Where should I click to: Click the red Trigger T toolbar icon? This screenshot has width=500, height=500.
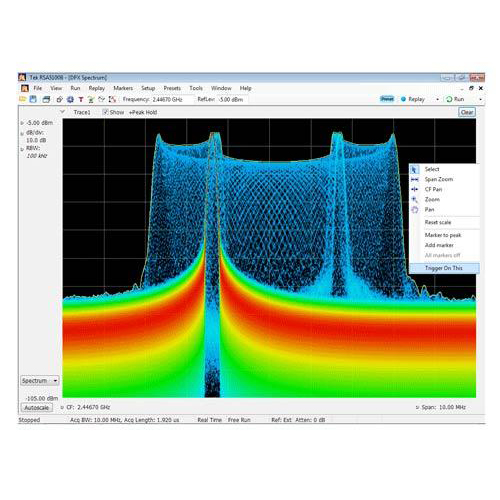pos(81,99)
